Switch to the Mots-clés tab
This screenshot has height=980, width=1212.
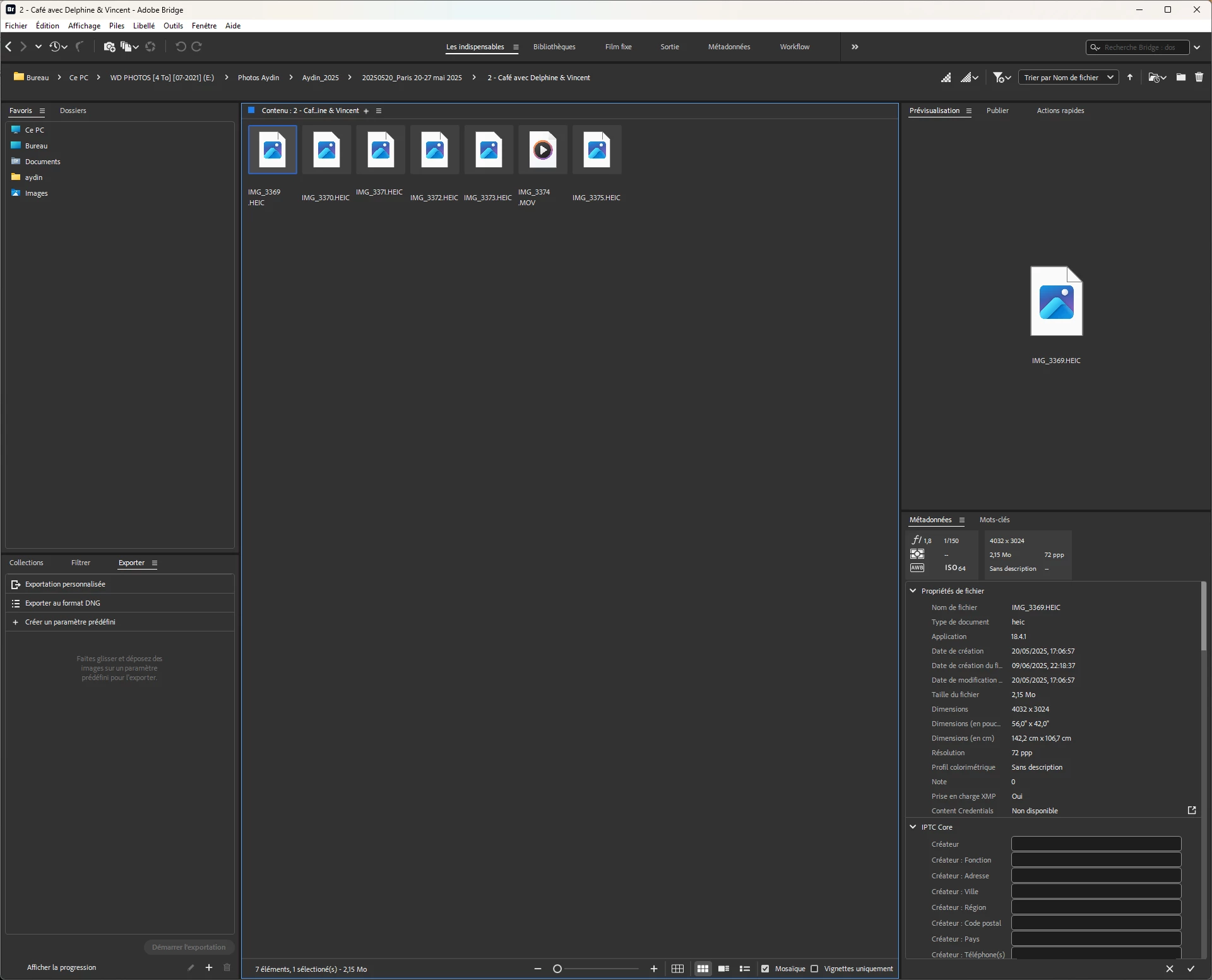994,520
